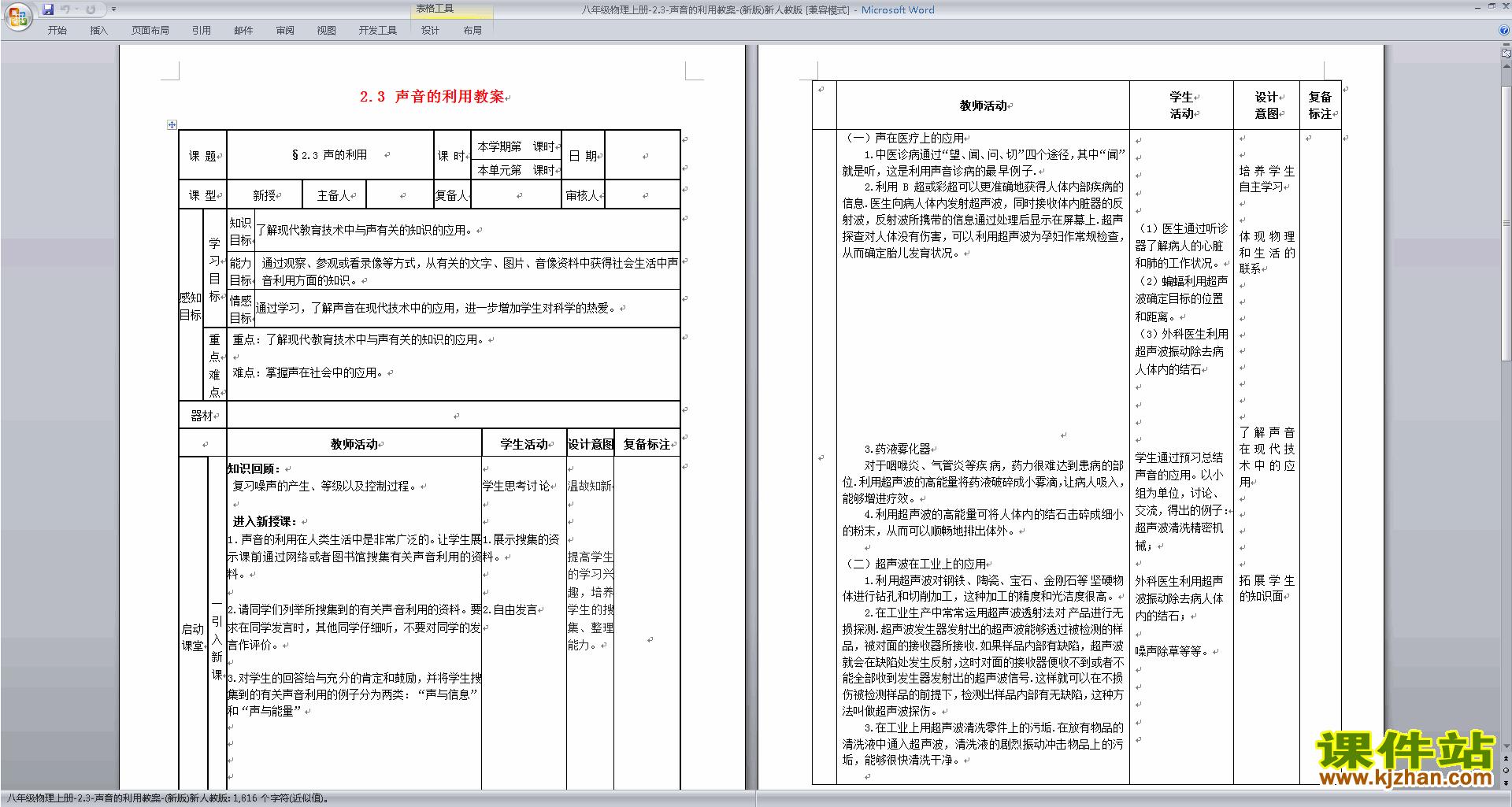Screen dimensions: 1512x807
Task: Click the 器材 table cell
Action: coord(202,416)
